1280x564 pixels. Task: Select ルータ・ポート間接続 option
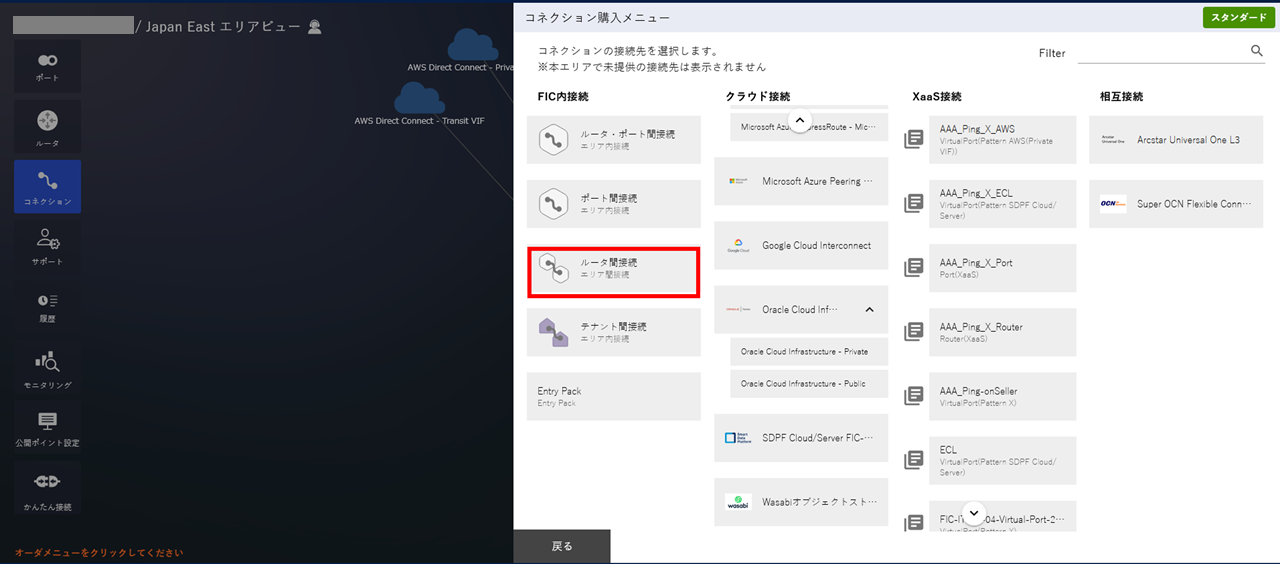tap(614, 140)
